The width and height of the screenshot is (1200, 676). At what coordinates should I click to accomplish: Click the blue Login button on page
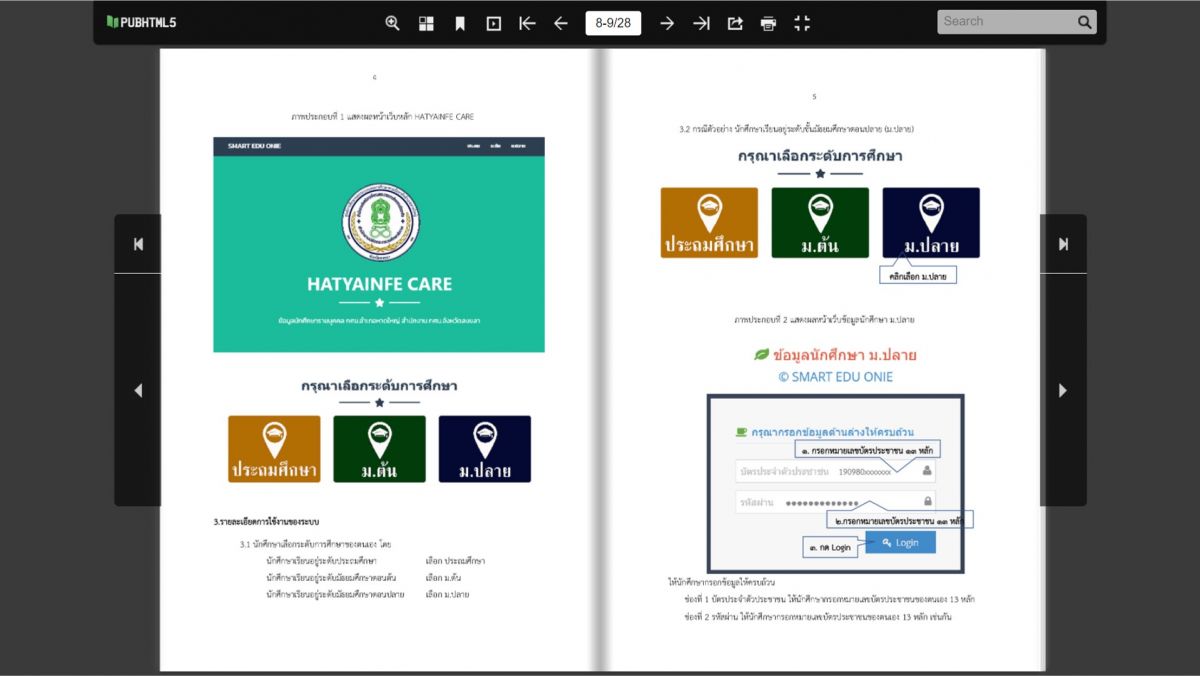(900, 542)
